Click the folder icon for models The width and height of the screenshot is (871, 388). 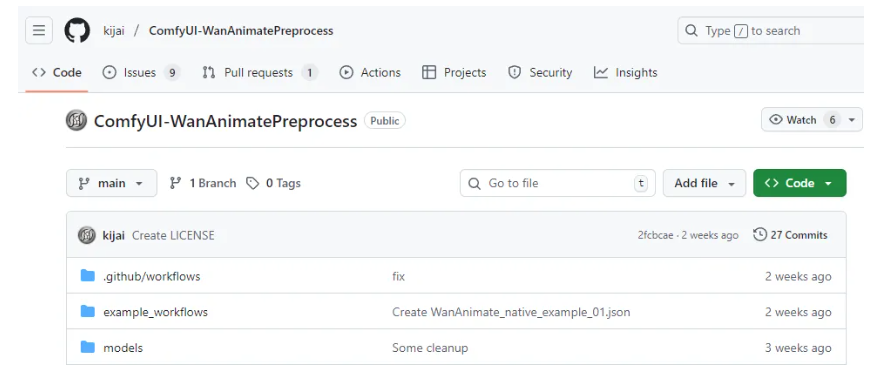pos(88,347)
